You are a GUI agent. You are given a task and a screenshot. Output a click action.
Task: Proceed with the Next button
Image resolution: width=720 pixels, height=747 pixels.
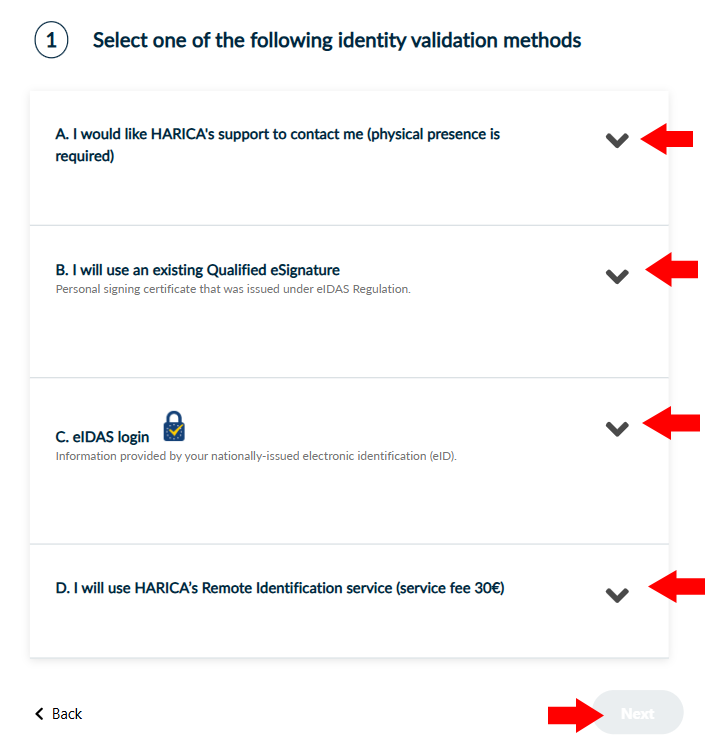tap(638, 713)
